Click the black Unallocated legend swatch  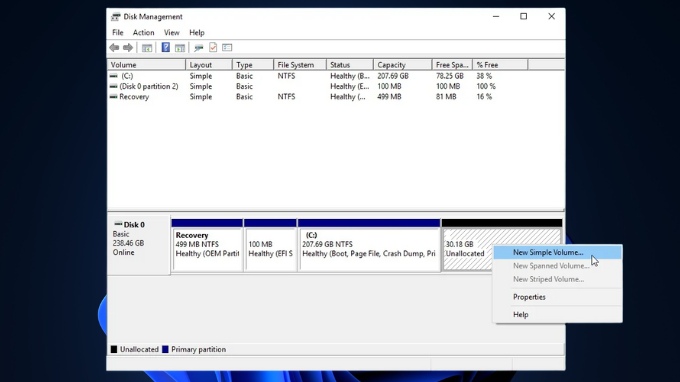(x=114, y=349)
